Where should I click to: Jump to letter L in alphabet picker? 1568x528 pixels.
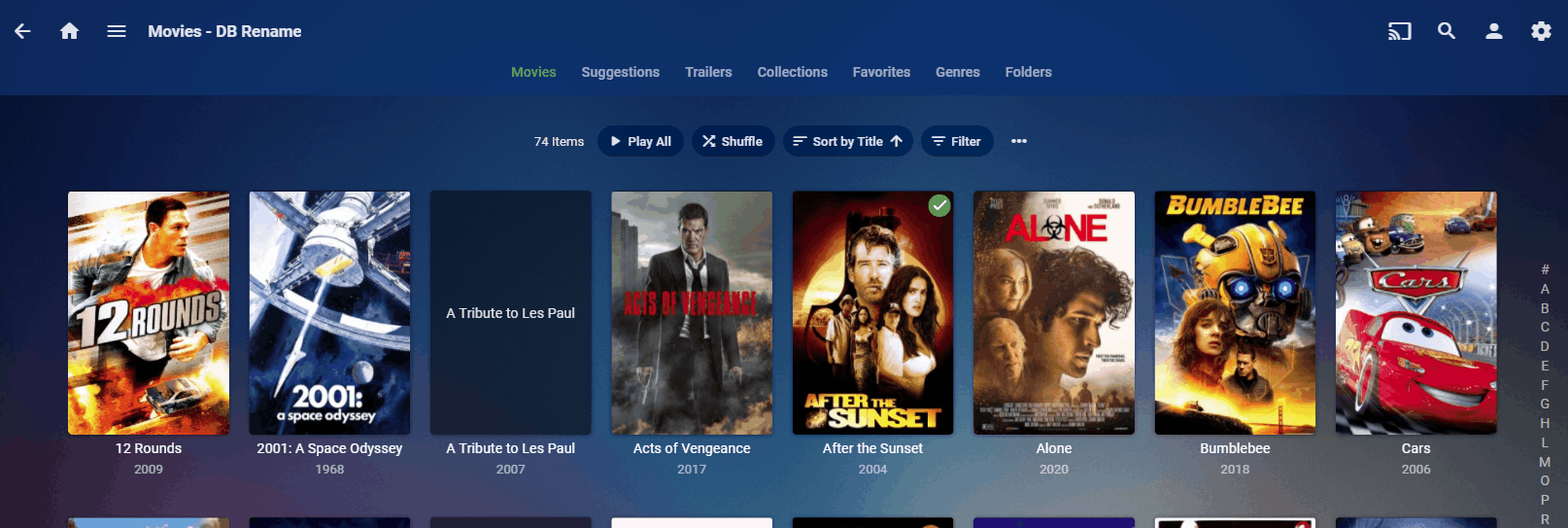[x=1545, y=442]
